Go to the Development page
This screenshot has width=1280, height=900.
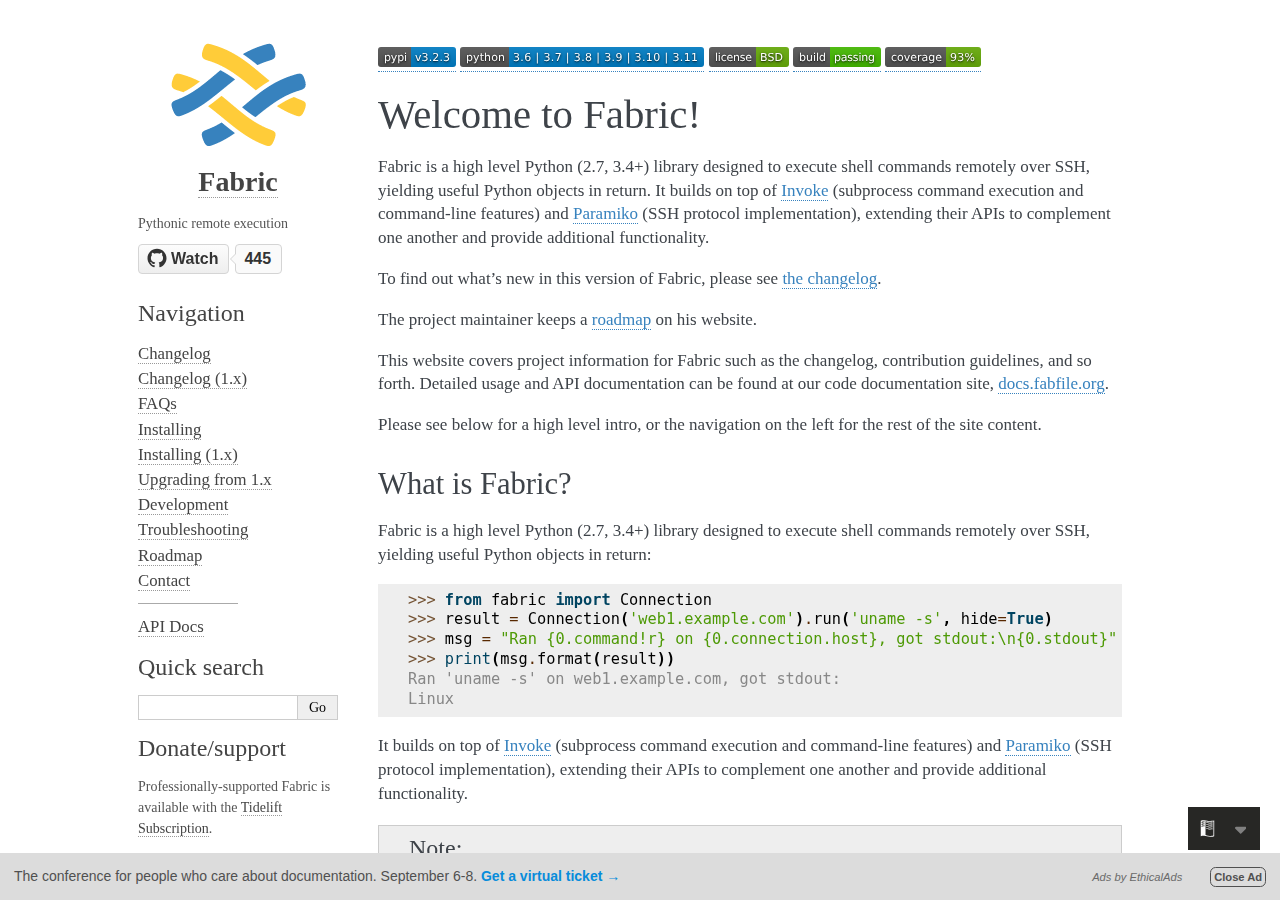pos(183,505)
